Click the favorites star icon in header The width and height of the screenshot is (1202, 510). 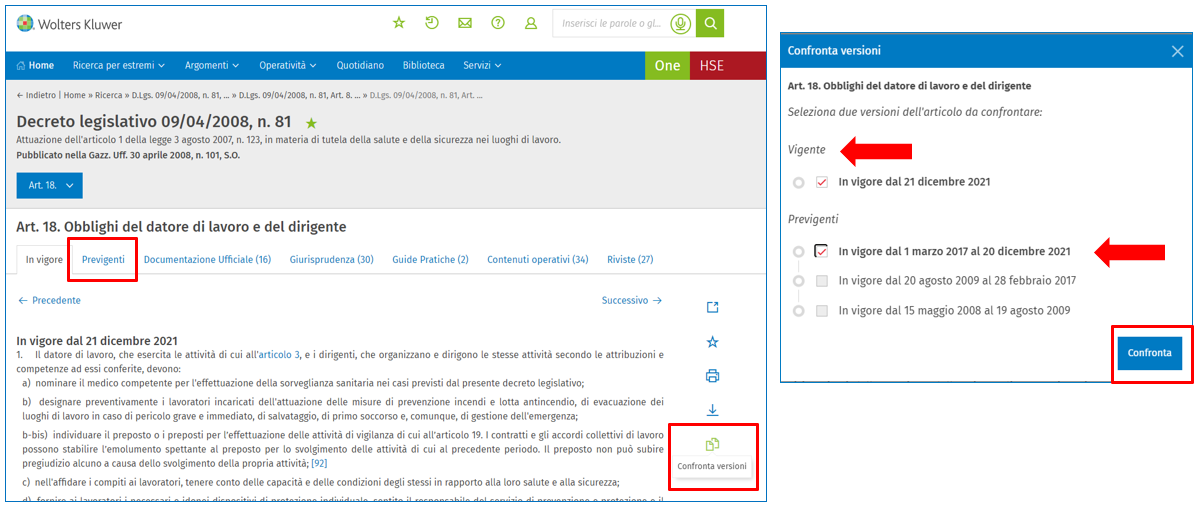(x=399, y=23)
